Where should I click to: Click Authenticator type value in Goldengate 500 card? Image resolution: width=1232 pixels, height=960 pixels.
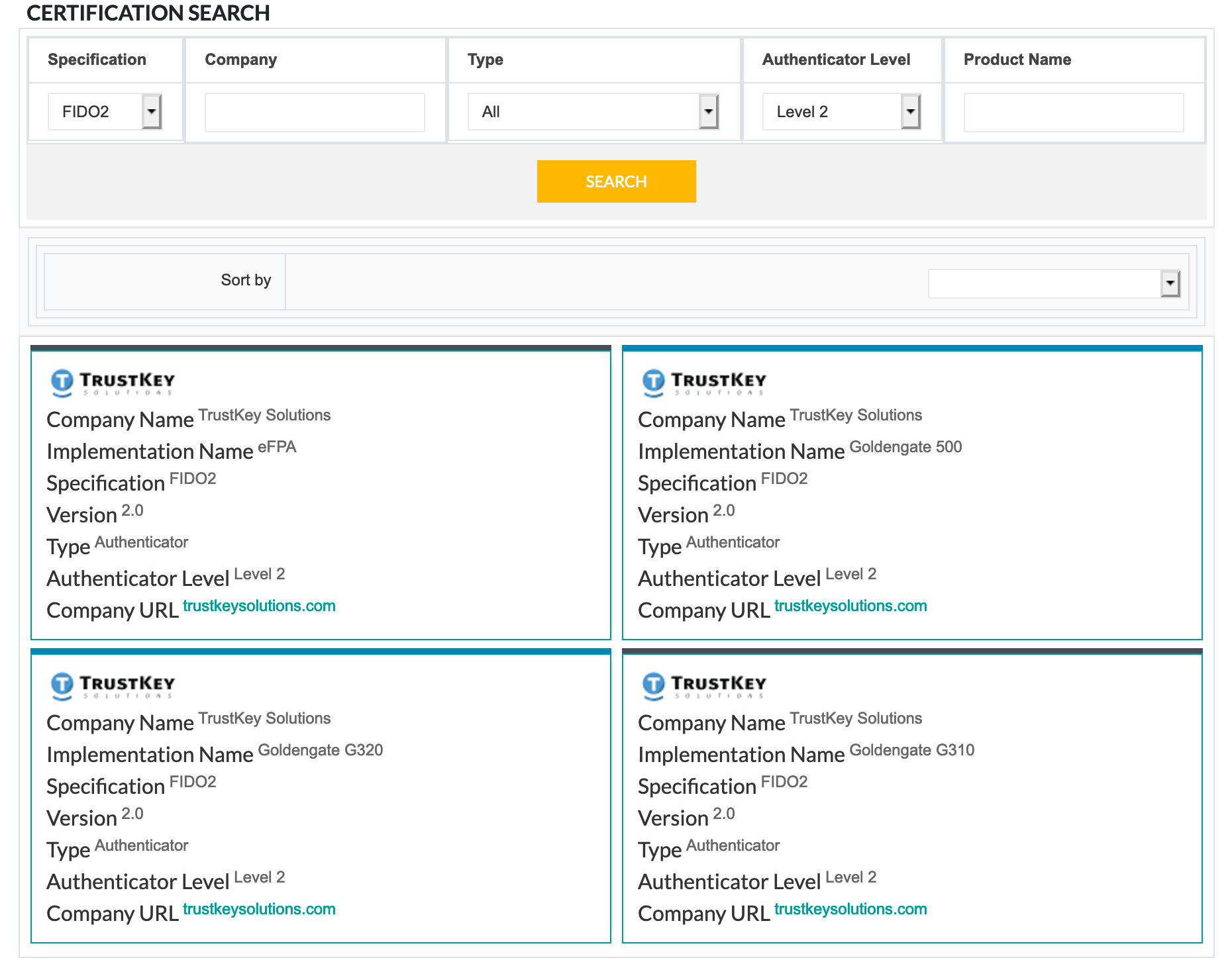(x=733, y=542)
